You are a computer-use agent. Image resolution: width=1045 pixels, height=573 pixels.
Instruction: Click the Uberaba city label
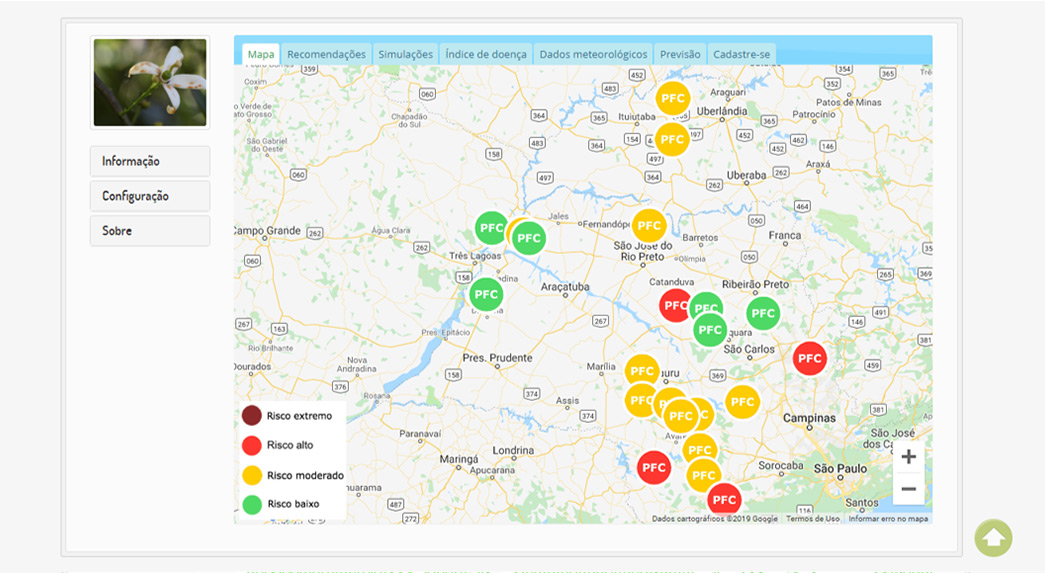[x=746, y=175]
